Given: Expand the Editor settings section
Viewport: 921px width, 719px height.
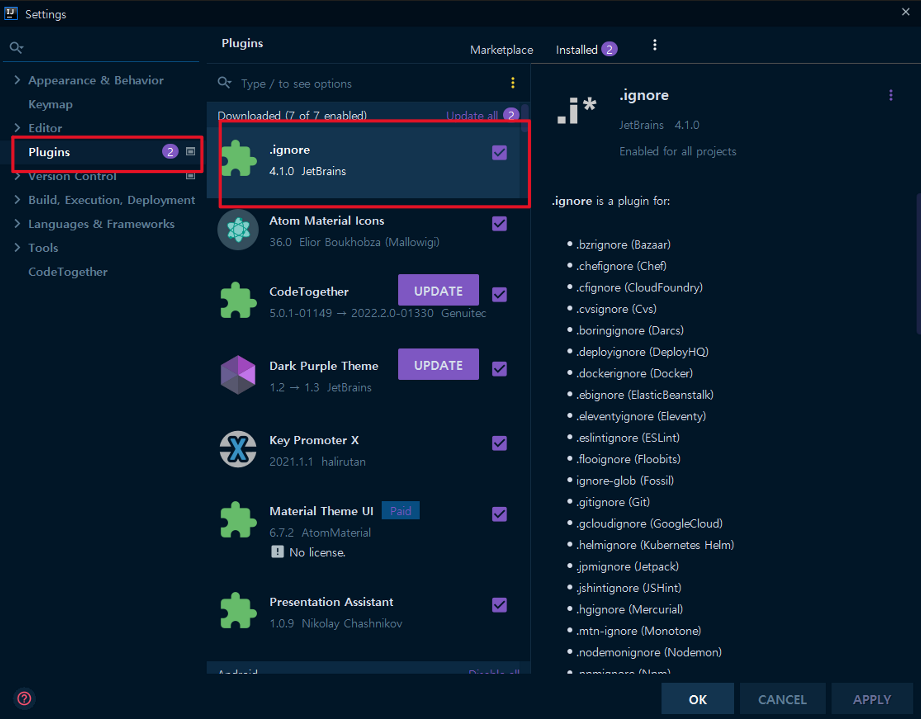Looking at the screenshot, I should click(x=17, y=127).
